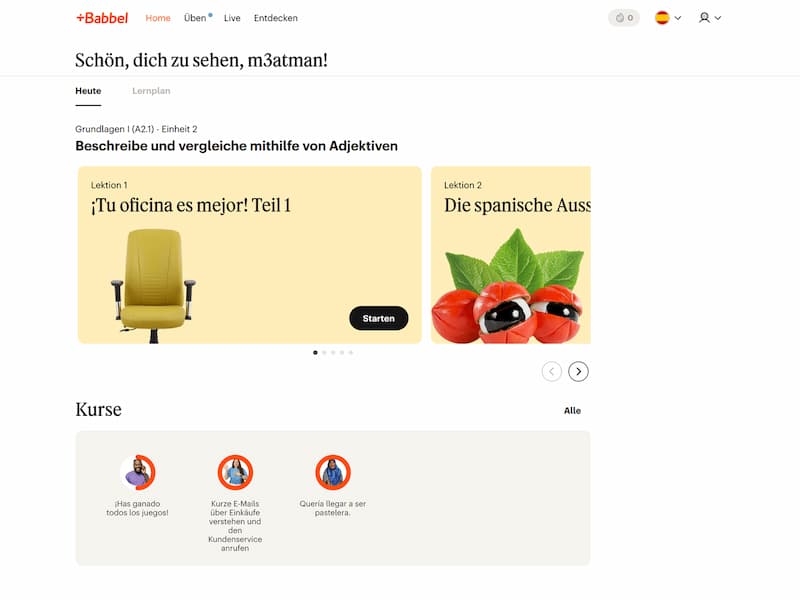800x600 pixels.
Task: Click the Babbel logo
Action: 102,18
